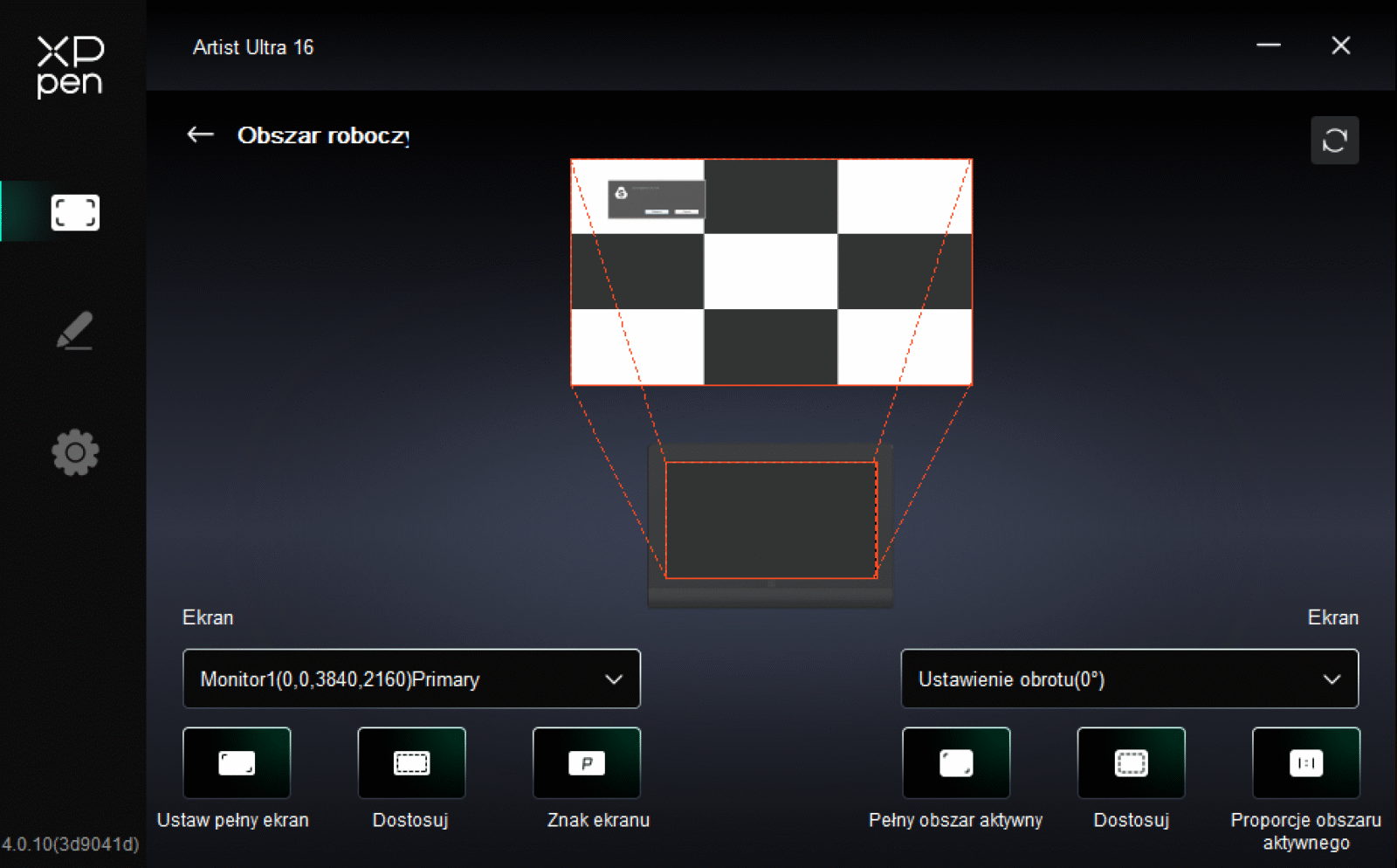
Task: Click the Ustaw pełny ekran icon button
Action: (x=237, y=763)
